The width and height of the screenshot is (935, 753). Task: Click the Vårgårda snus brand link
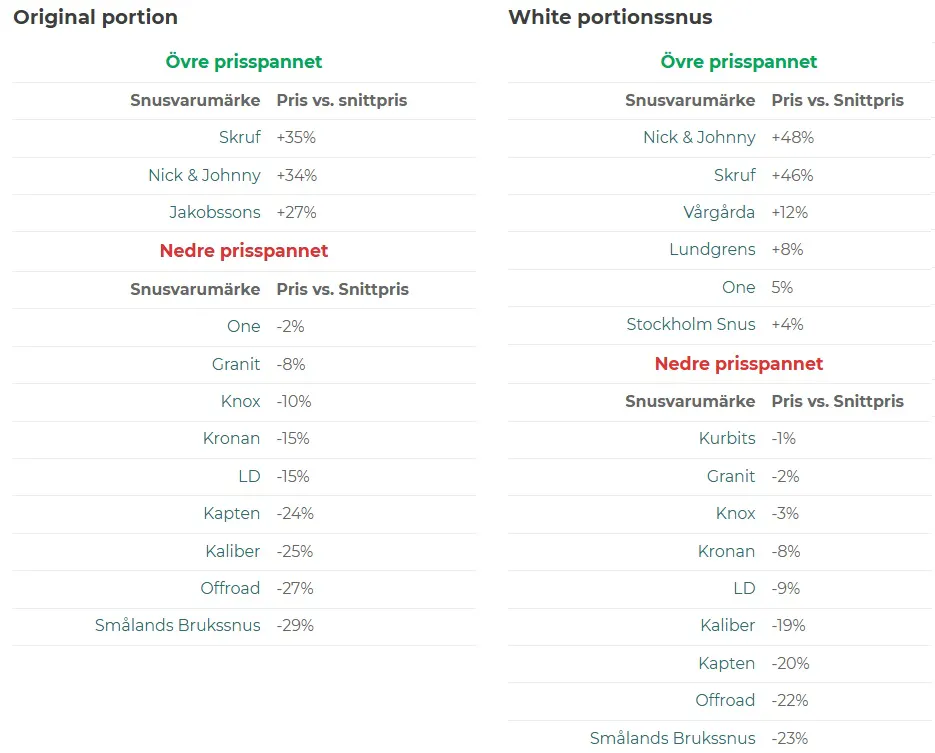coord(719,212)
